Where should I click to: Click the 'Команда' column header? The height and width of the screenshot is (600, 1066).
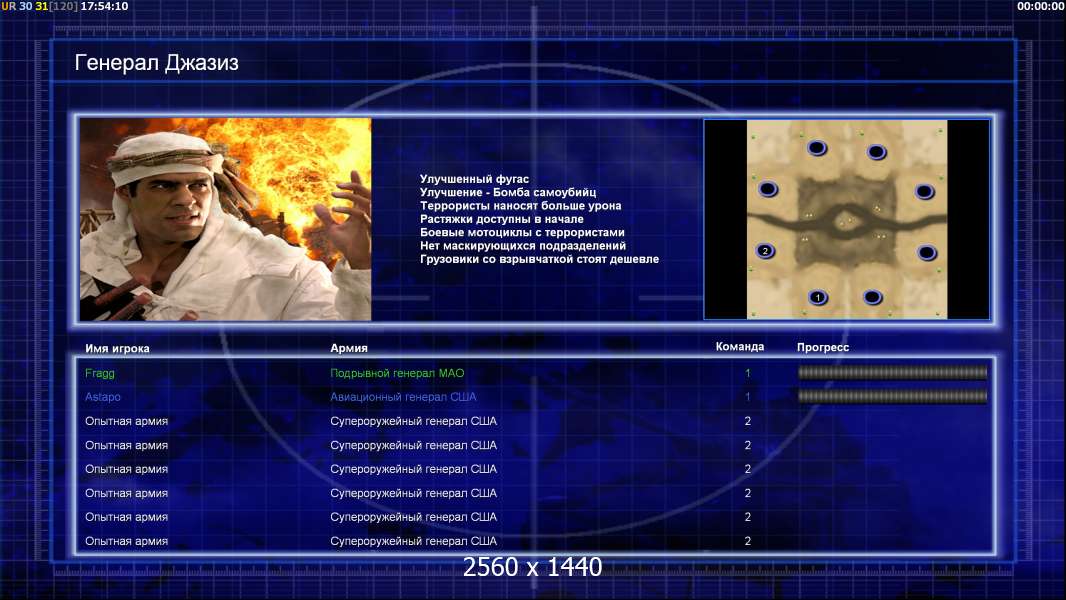pyautogui.click(x=740, y=347)
